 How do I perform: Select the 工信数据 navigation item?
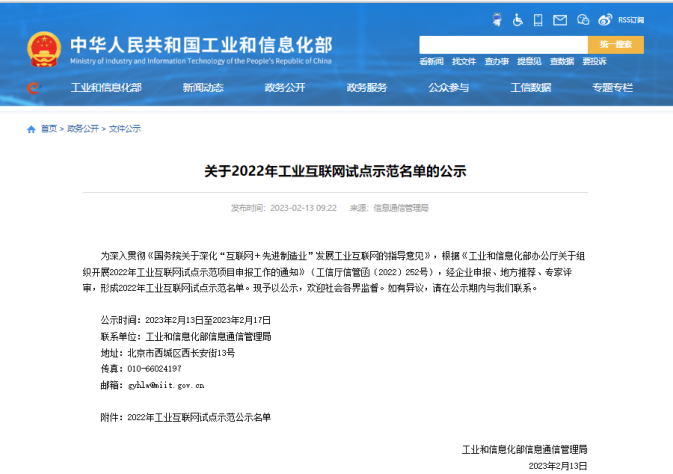coord(531,88)
